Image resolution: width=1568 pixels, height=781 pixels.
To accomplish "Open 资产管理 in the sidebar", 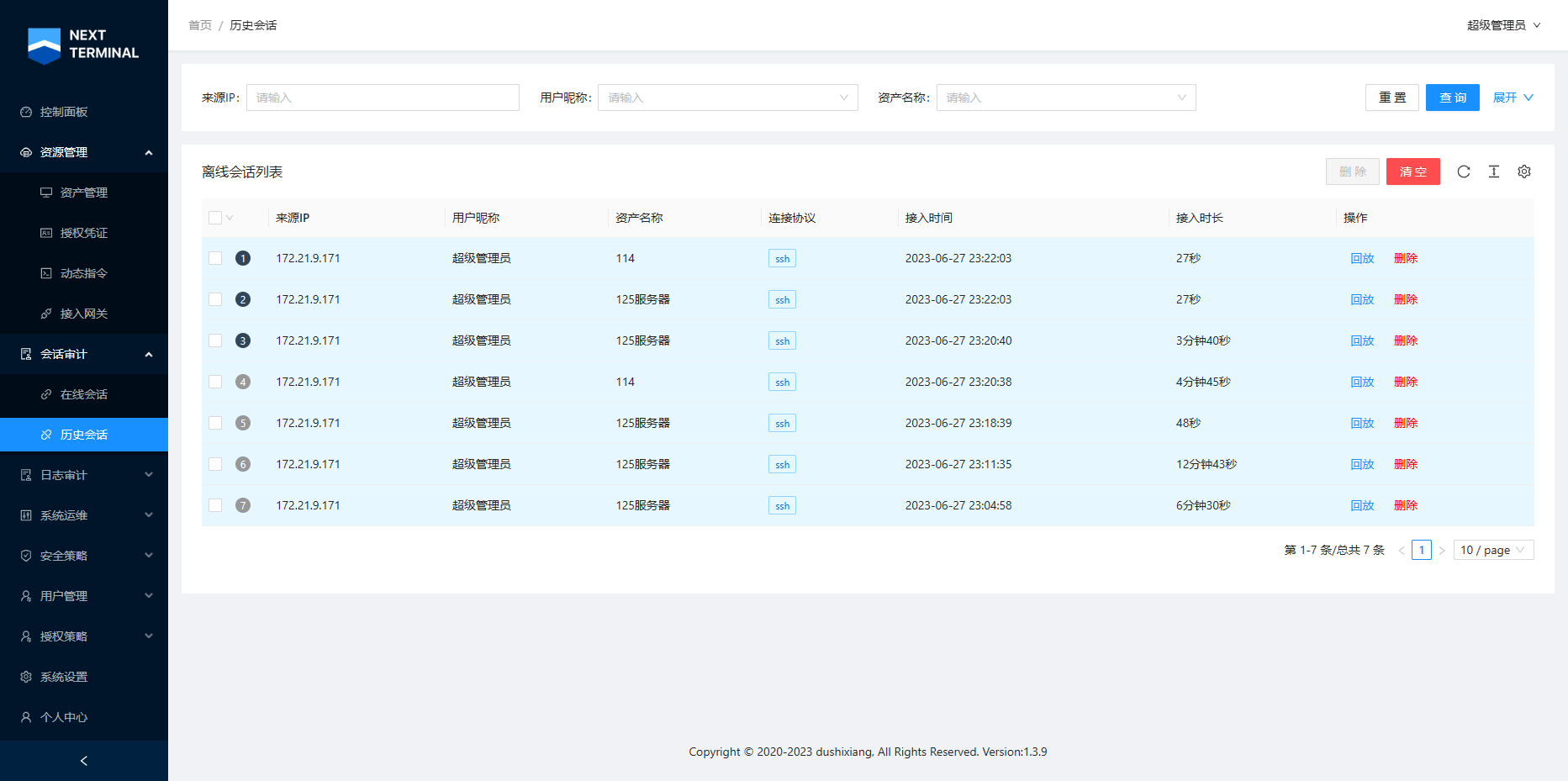I will (x=84, y=193).
